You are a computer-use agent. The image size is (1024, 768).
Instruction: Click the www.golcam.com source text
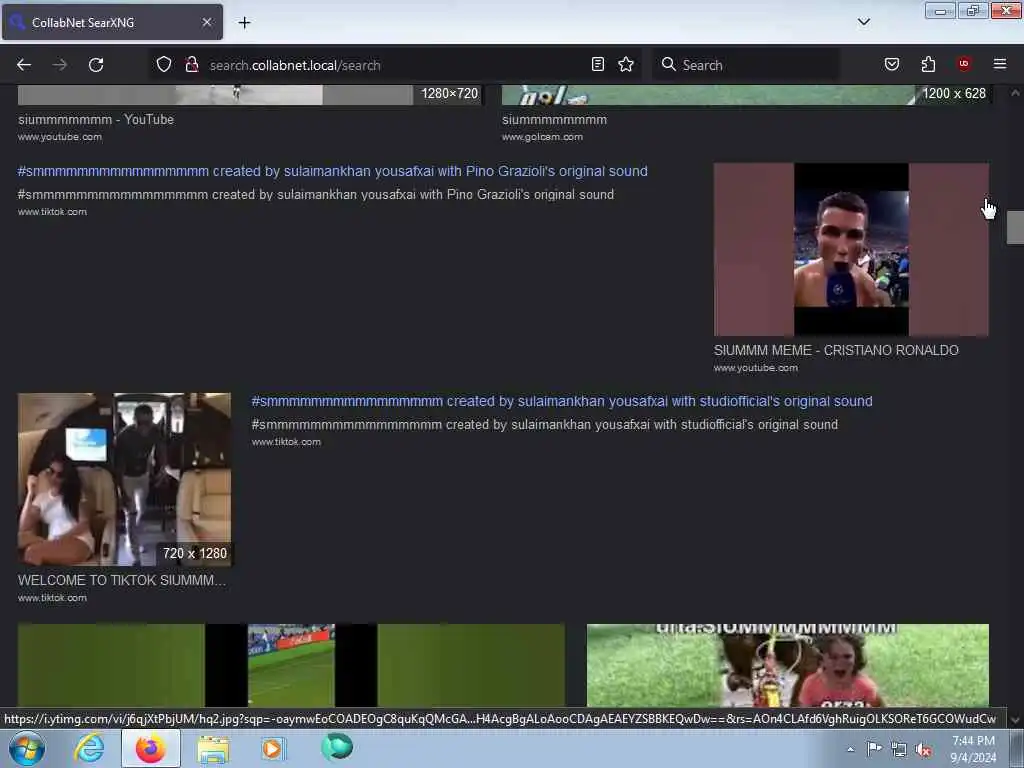[x=542, y=136]
